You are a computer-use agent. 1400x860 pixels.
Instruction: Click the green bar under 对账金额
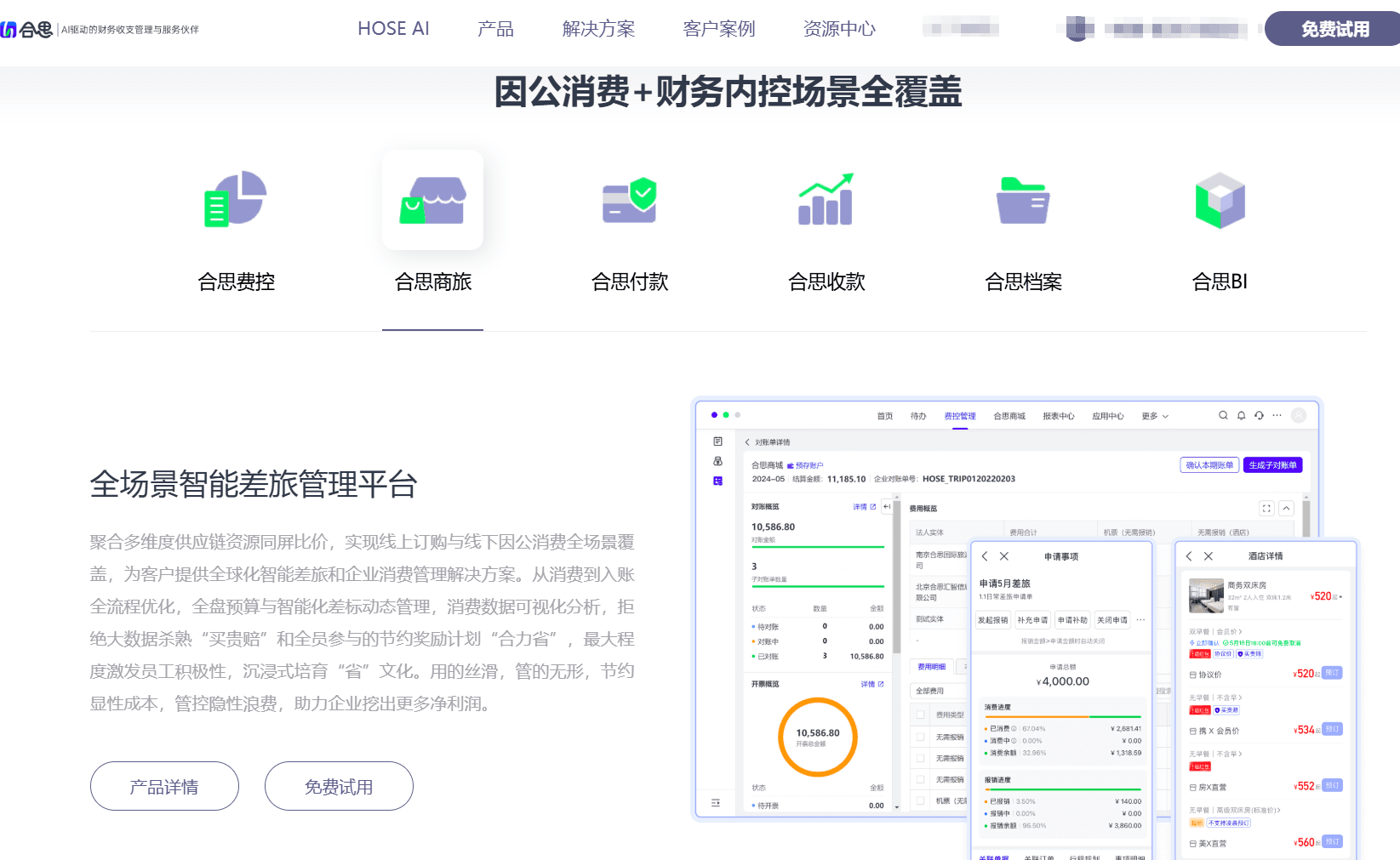818,547
